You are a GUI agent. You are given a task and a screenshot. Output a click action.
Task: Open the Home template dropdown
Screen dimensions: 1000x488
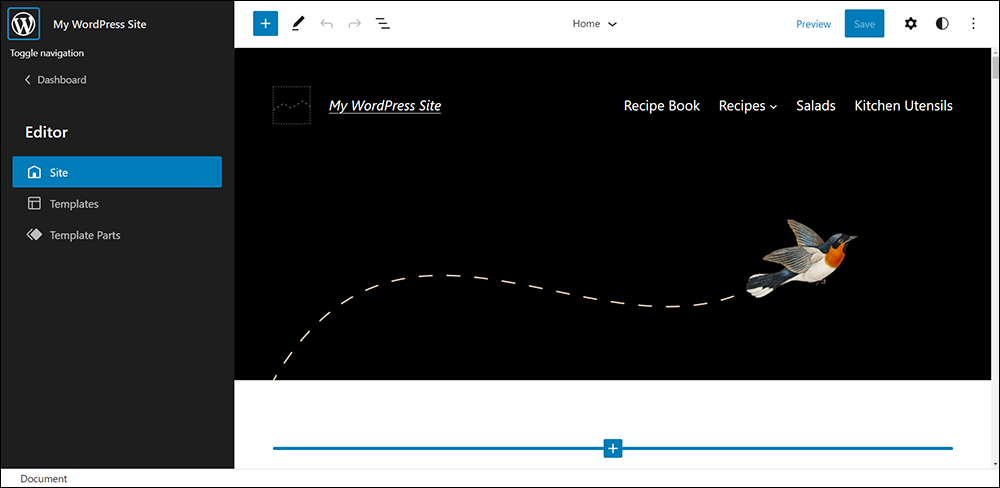tap(594, 24)
